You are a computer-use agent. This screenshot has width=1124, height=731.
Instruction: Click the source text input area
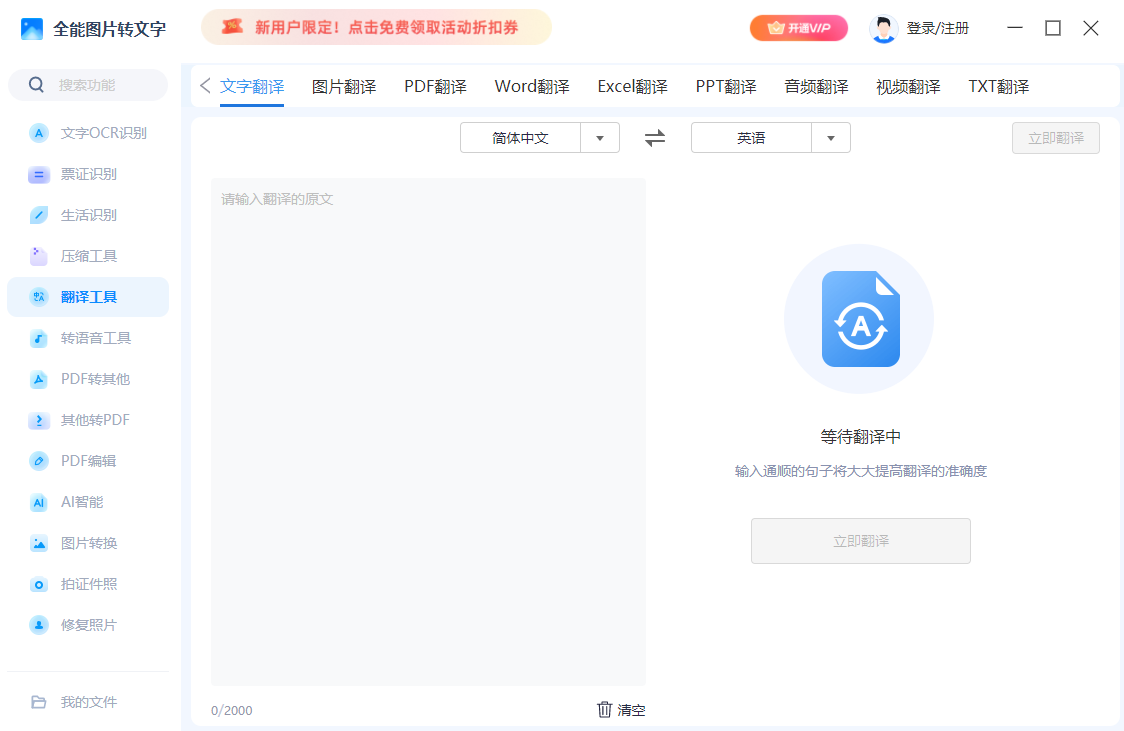[428, 430]
